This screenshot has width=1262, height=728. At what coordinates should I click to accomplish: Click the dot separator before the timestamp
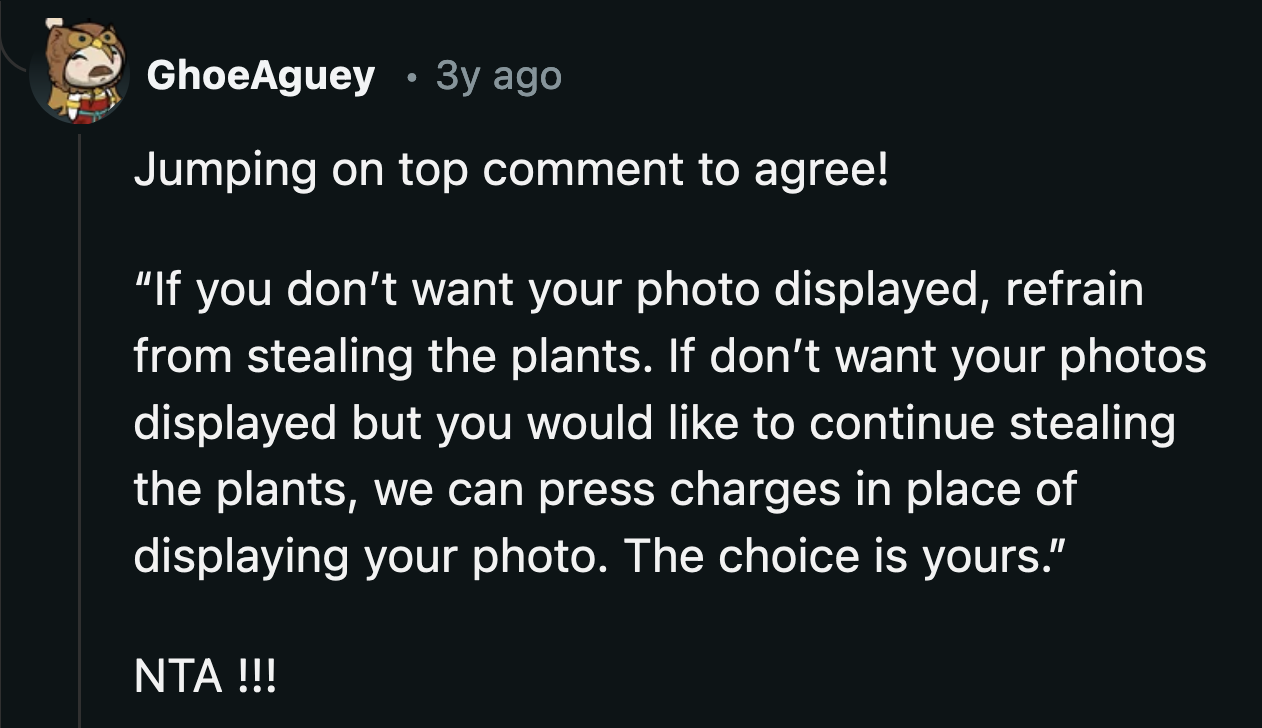411,76
